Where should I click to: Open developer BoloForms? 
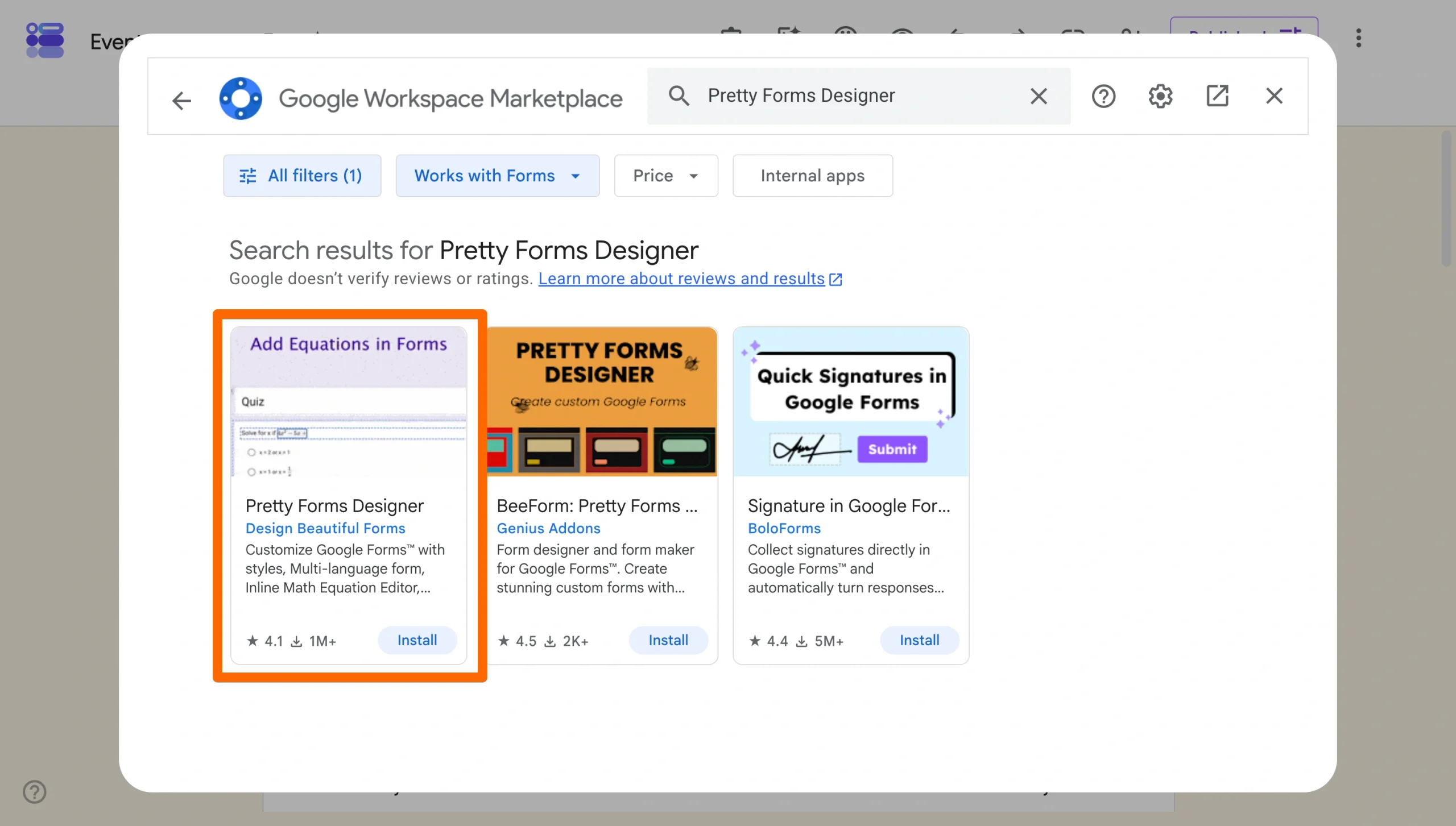(784, 528)
